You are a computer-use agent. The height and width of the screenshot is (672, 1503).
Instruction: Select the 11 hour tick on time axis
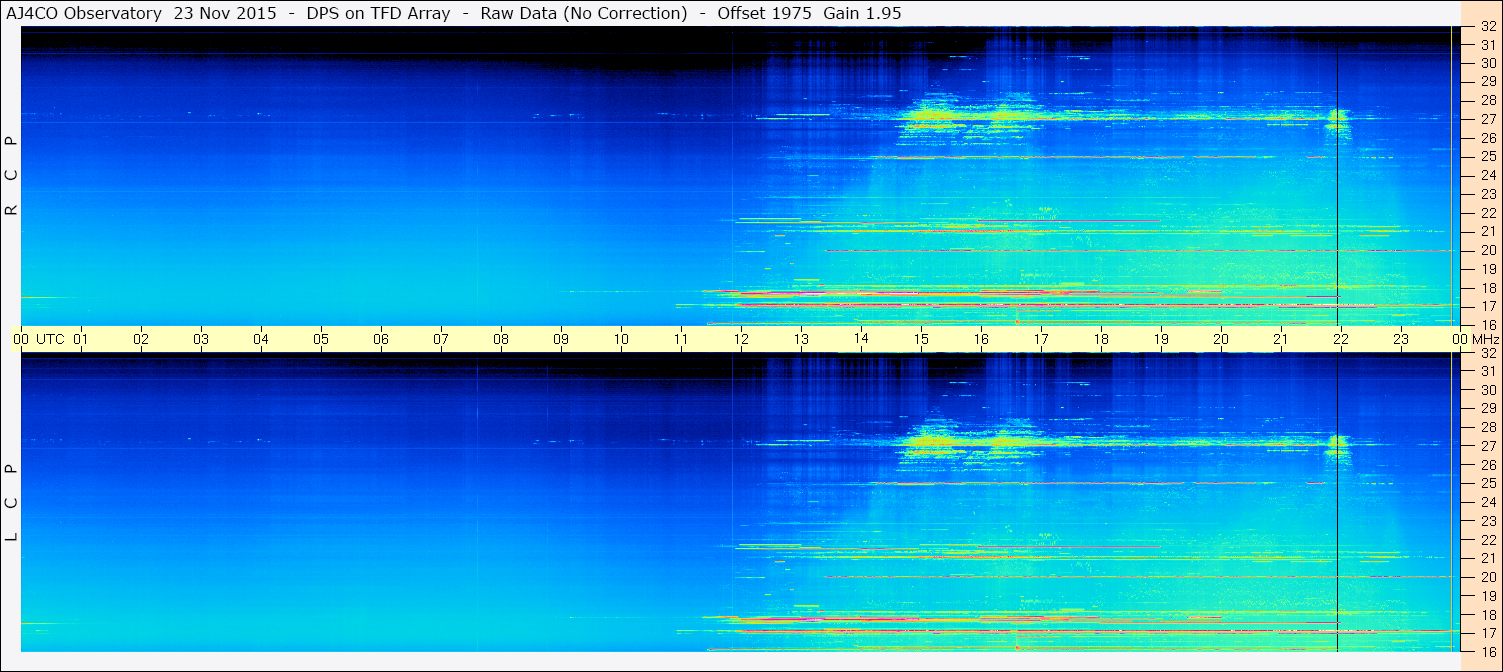pyautogui.click(x=681, y=339)
